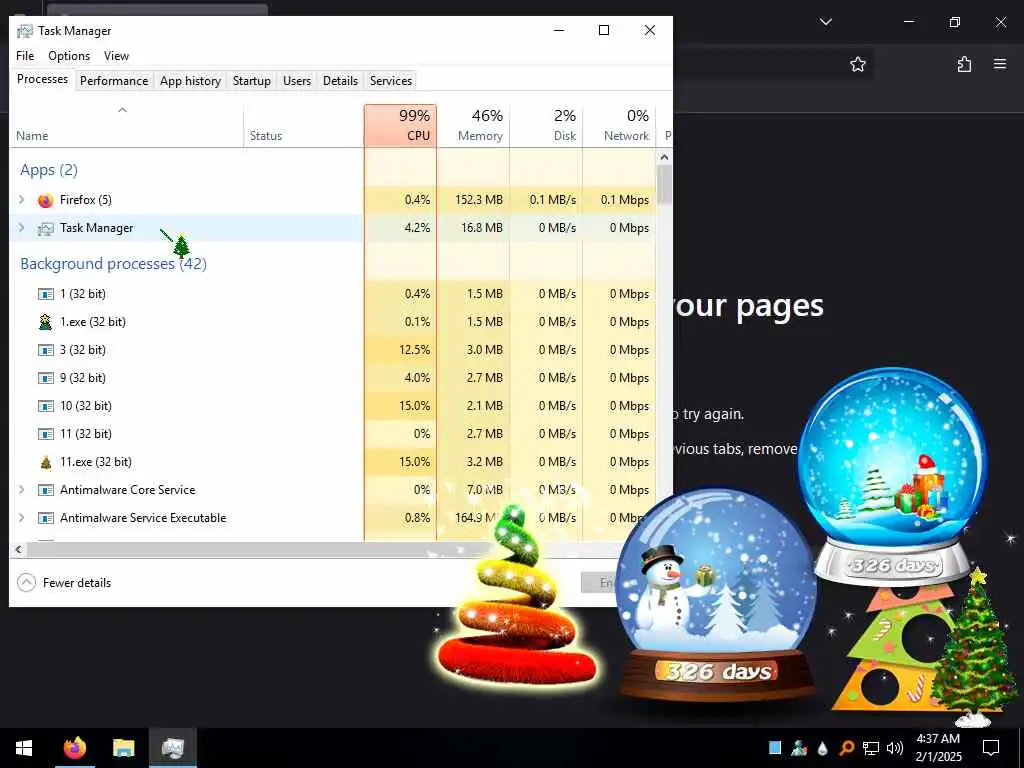Select the Processes tab
Image resolution: width=1024 pixels, height=768 pixels.
pyautogui.click(x=42, y=79)
